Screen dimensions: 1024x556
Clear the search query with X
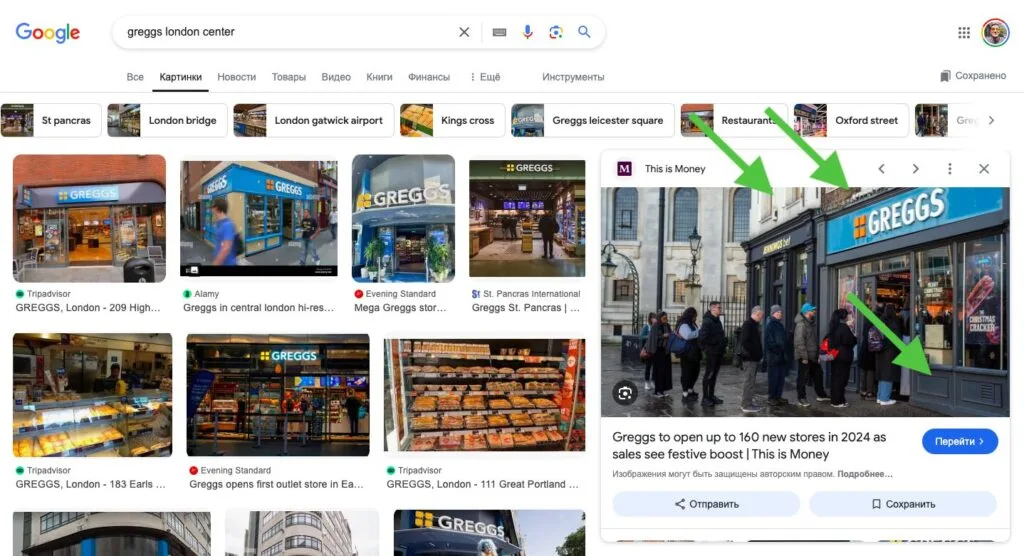tap(464, 32)
